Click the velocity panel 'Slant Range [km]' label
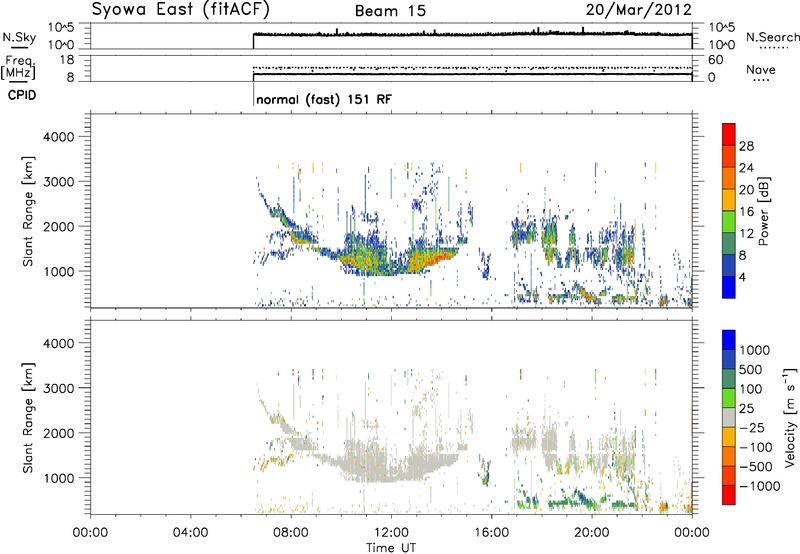The image size is (800, 554). click(28, 418)
